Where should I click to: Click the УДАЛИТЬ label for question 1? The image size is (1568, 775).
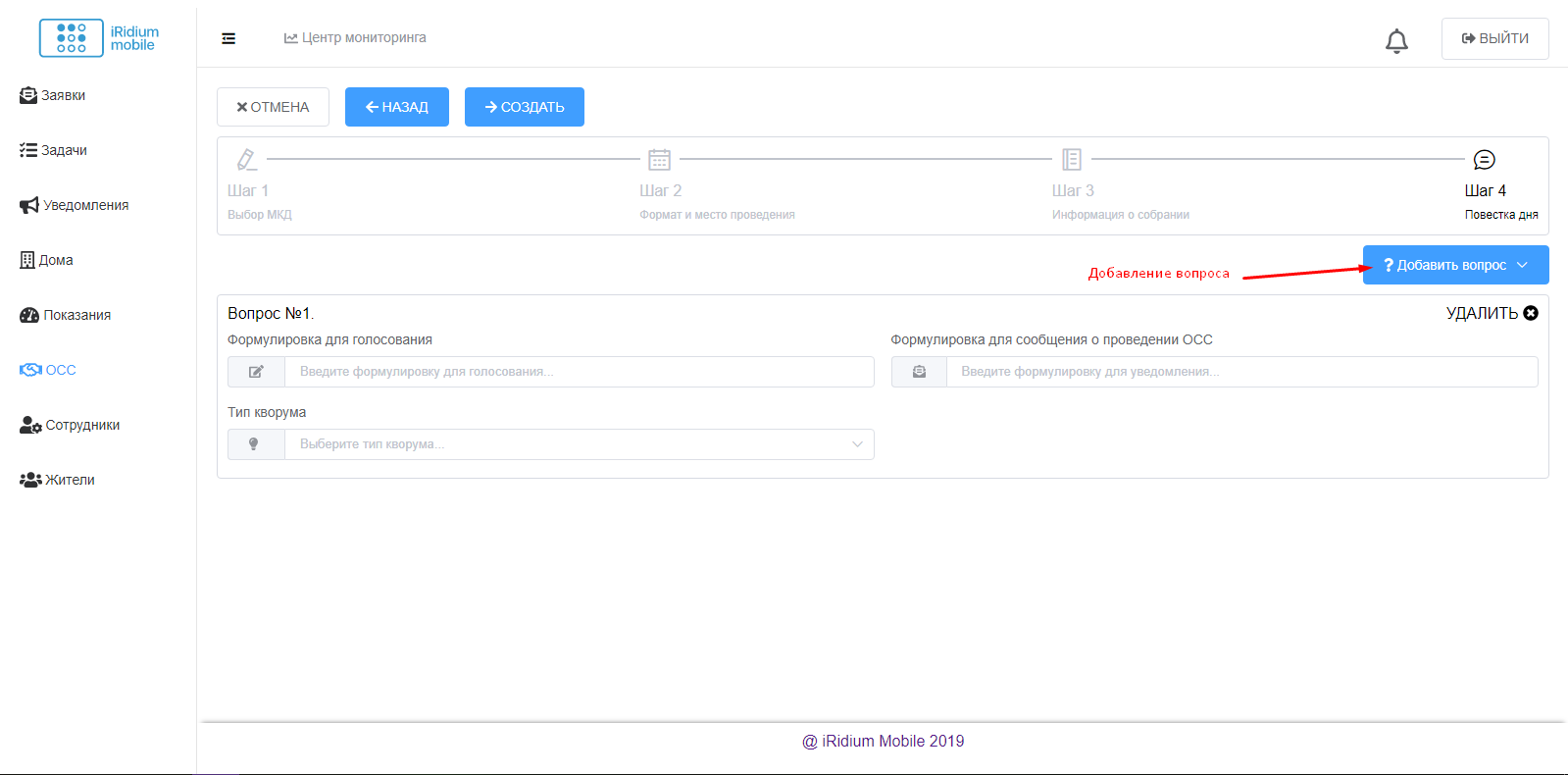pos(1482,313)
